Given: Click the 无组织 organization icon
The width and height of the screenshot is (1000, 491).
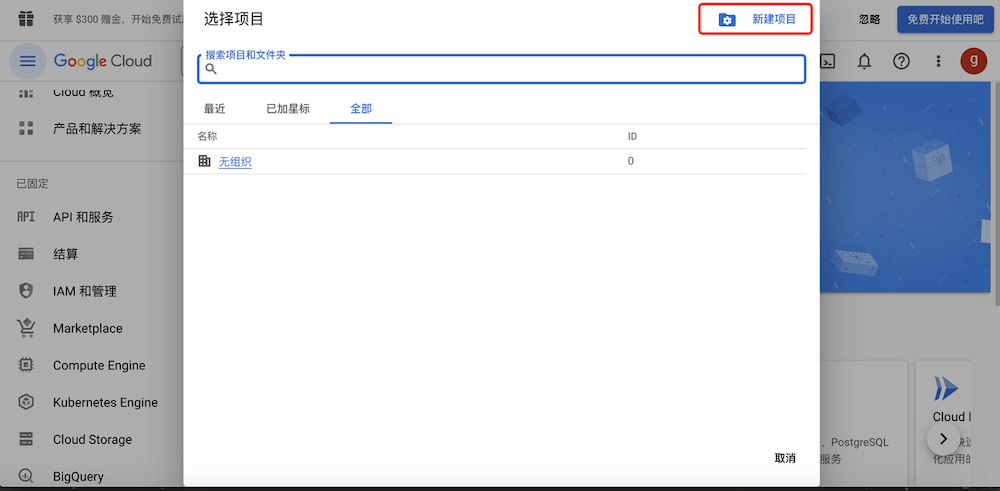Looking at the screenshot, I should (x=205, y=161).
